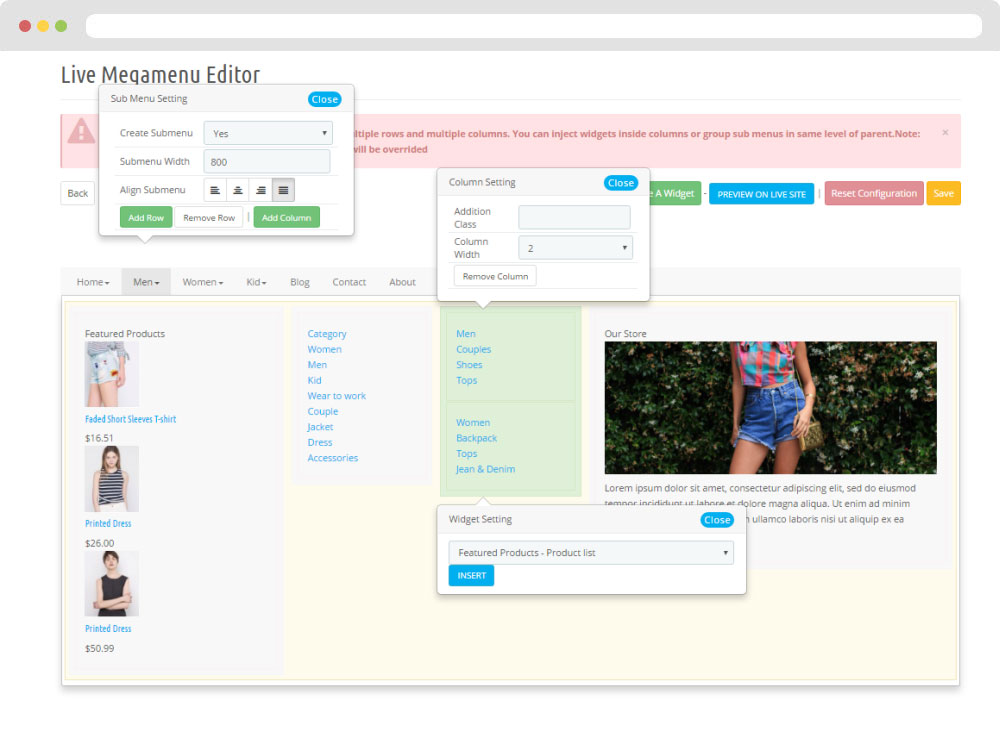Click the black dress product thumbnail
This screenshot has width=1000, height=736.
[112, 584]
